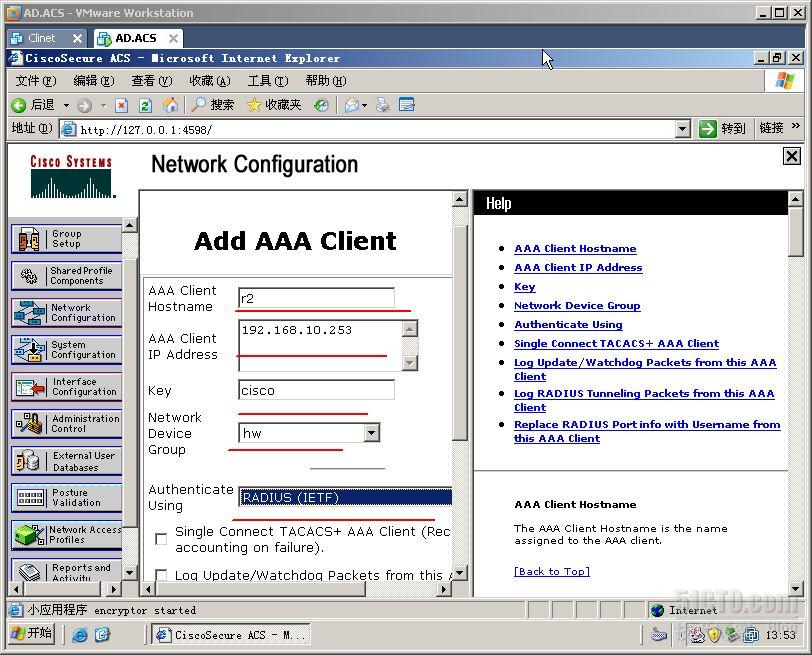Open the Edit (编辑) menu
The image size is (812, 655).
94,81
